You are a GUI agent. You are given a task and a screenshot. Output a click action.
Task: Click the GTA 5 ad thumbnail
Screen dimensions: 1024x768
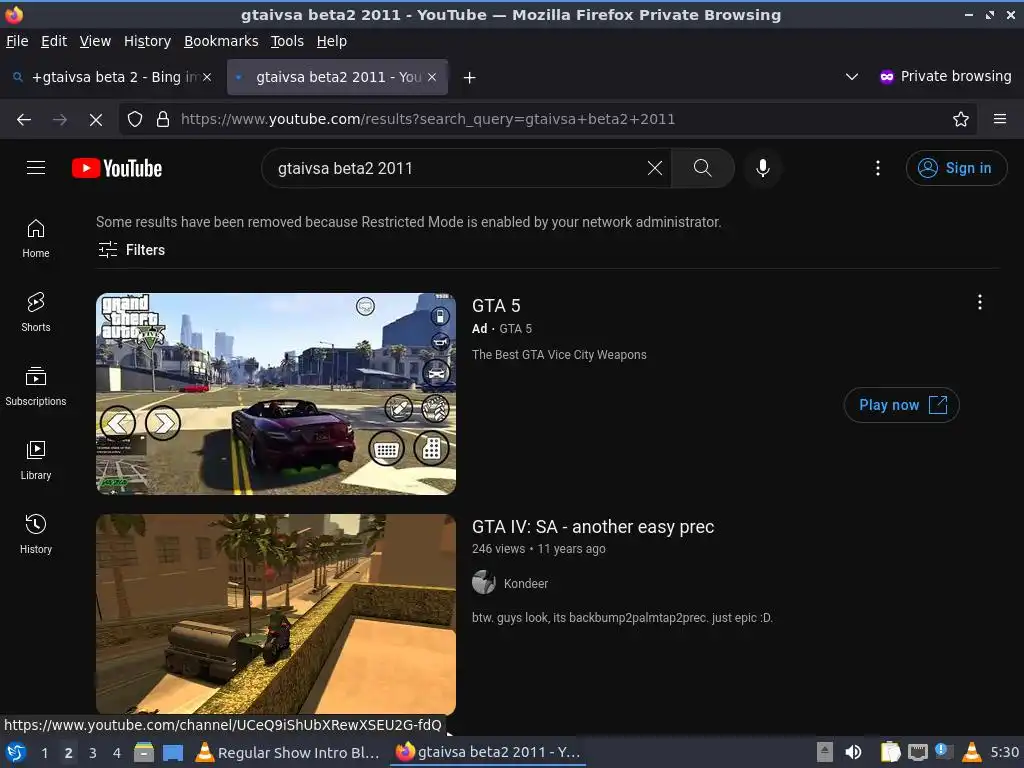point(276,394)
